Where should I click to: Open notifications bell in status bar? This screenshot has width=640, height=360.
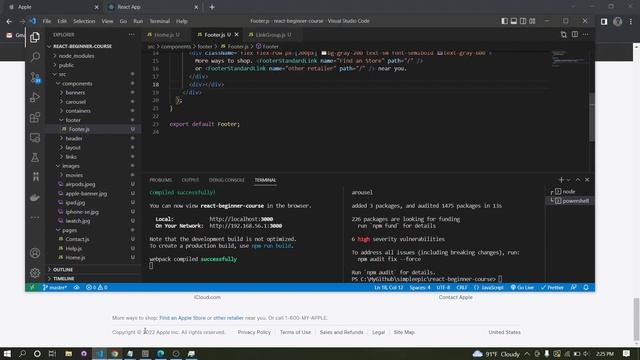point(586,287)
